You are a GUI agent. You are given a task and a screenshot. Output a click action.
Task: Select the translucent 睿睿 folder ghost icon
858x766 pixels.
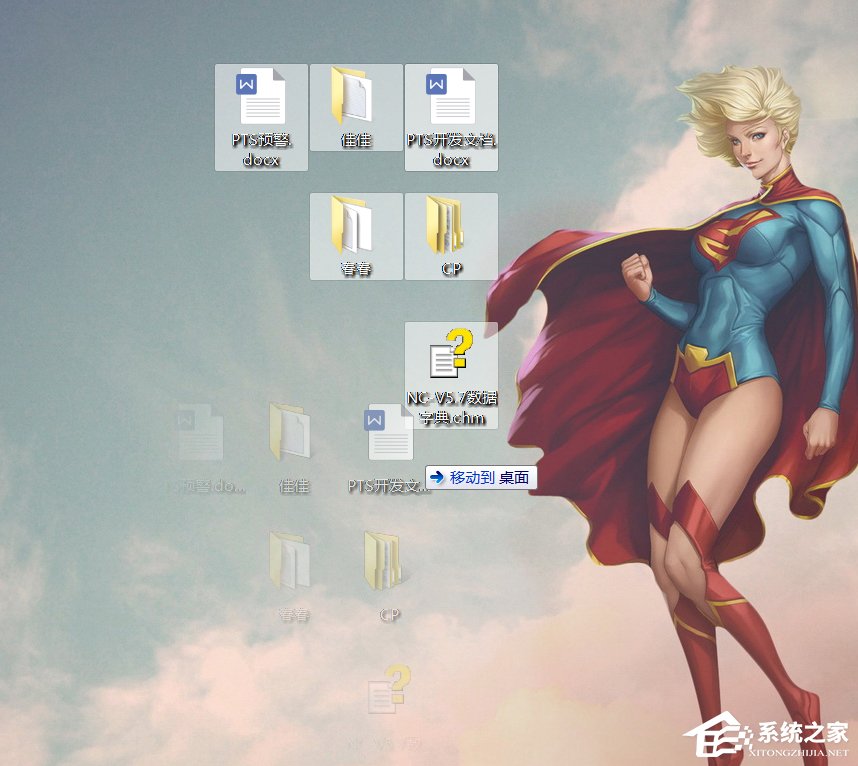(290, 555)
